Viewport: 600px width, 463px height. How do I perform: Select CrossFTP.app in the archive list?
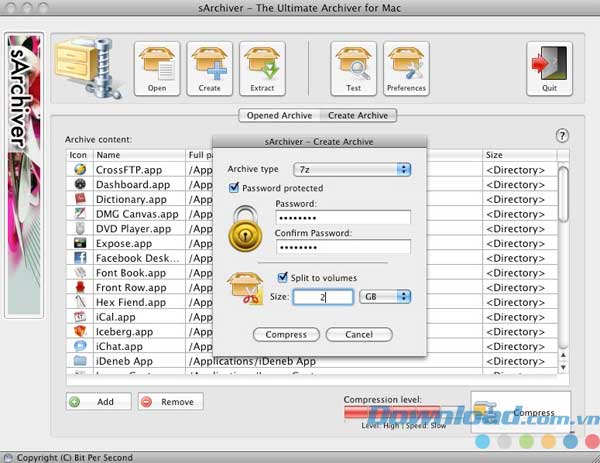(x=130, y=170)
